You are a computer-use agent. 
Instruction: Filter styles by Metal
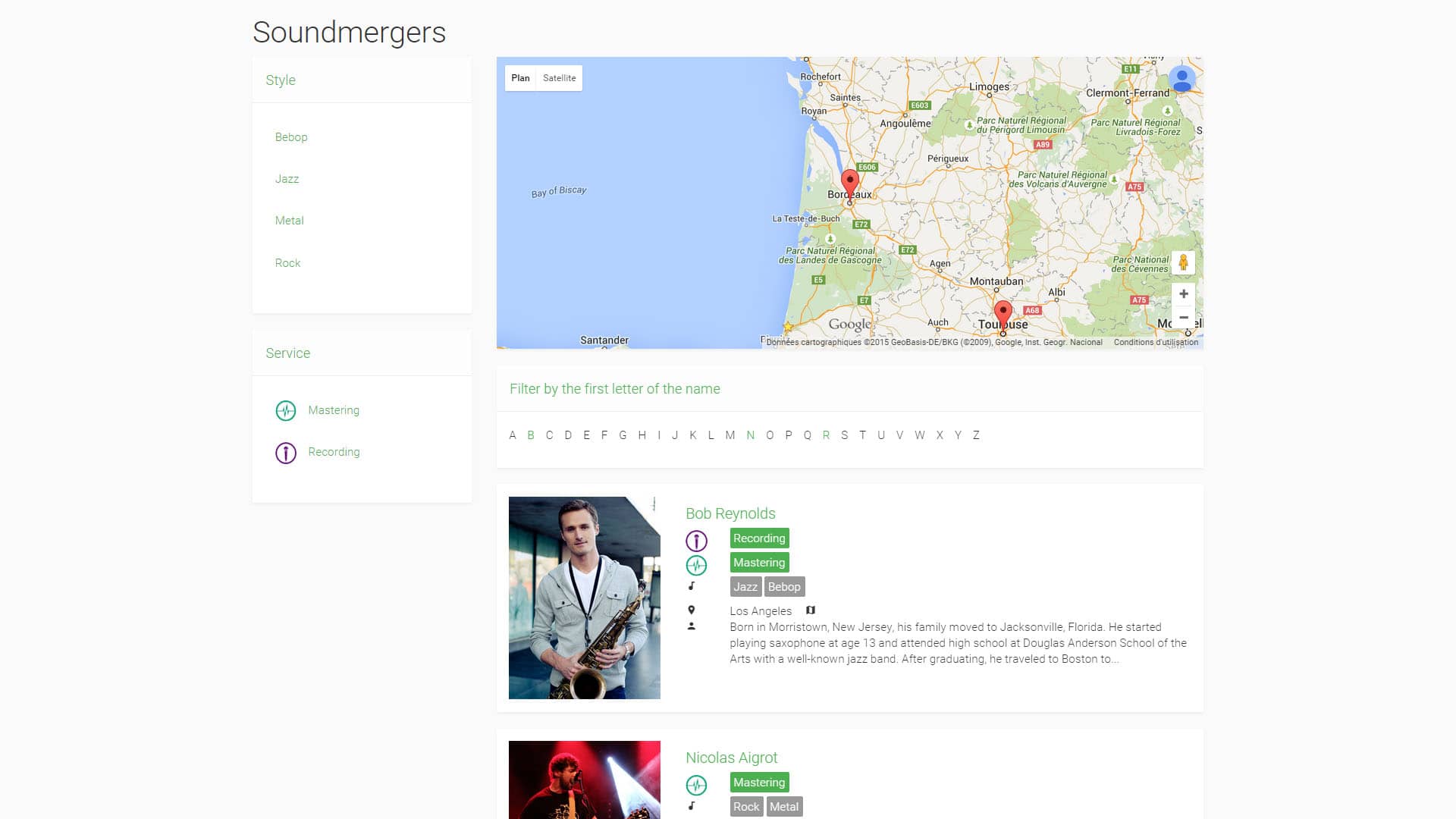click(x=289, y=221)
